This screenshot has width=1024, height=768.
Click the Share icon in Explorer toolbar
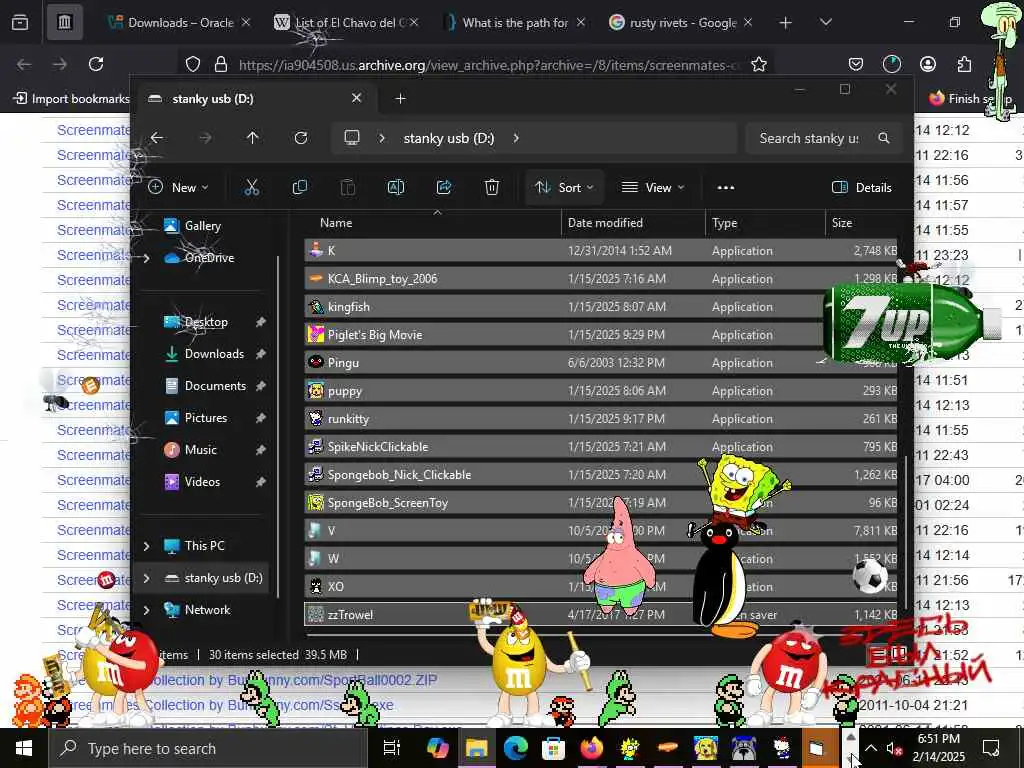(444, 188)
